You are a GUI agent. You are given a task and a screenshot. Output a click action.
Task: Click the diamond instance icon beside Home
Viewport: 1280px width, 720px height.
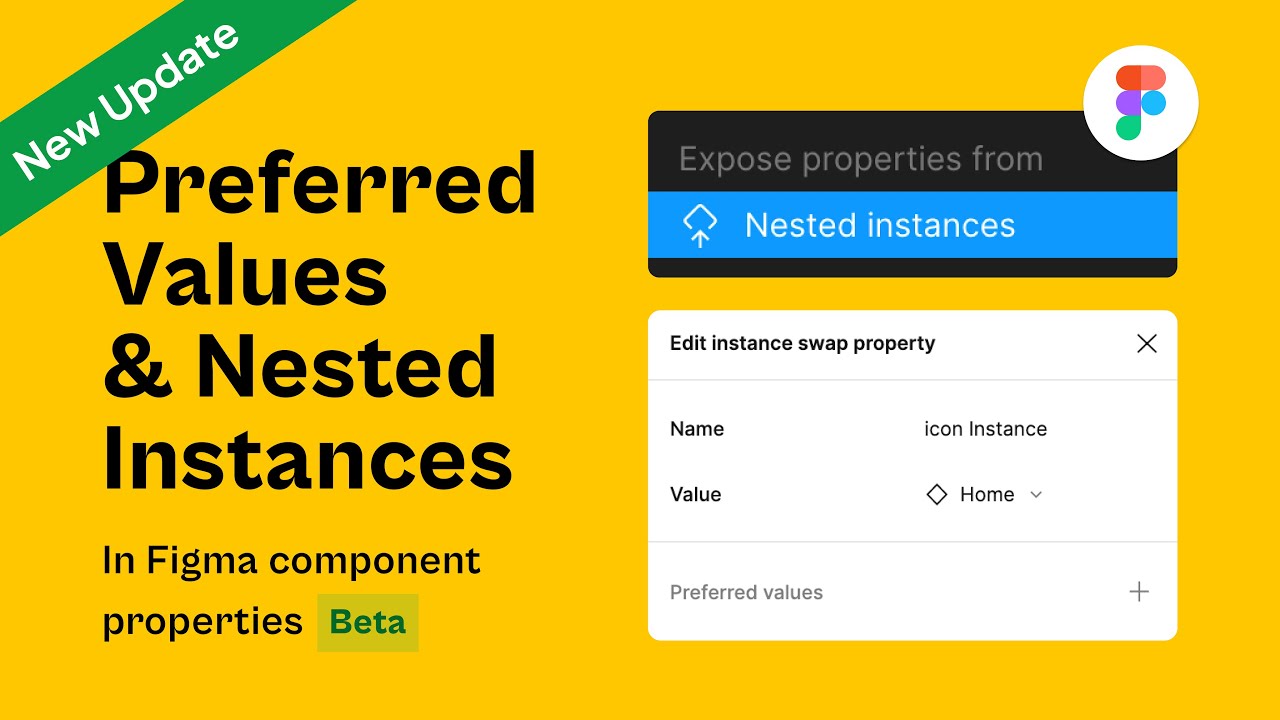tap(936, 495)
